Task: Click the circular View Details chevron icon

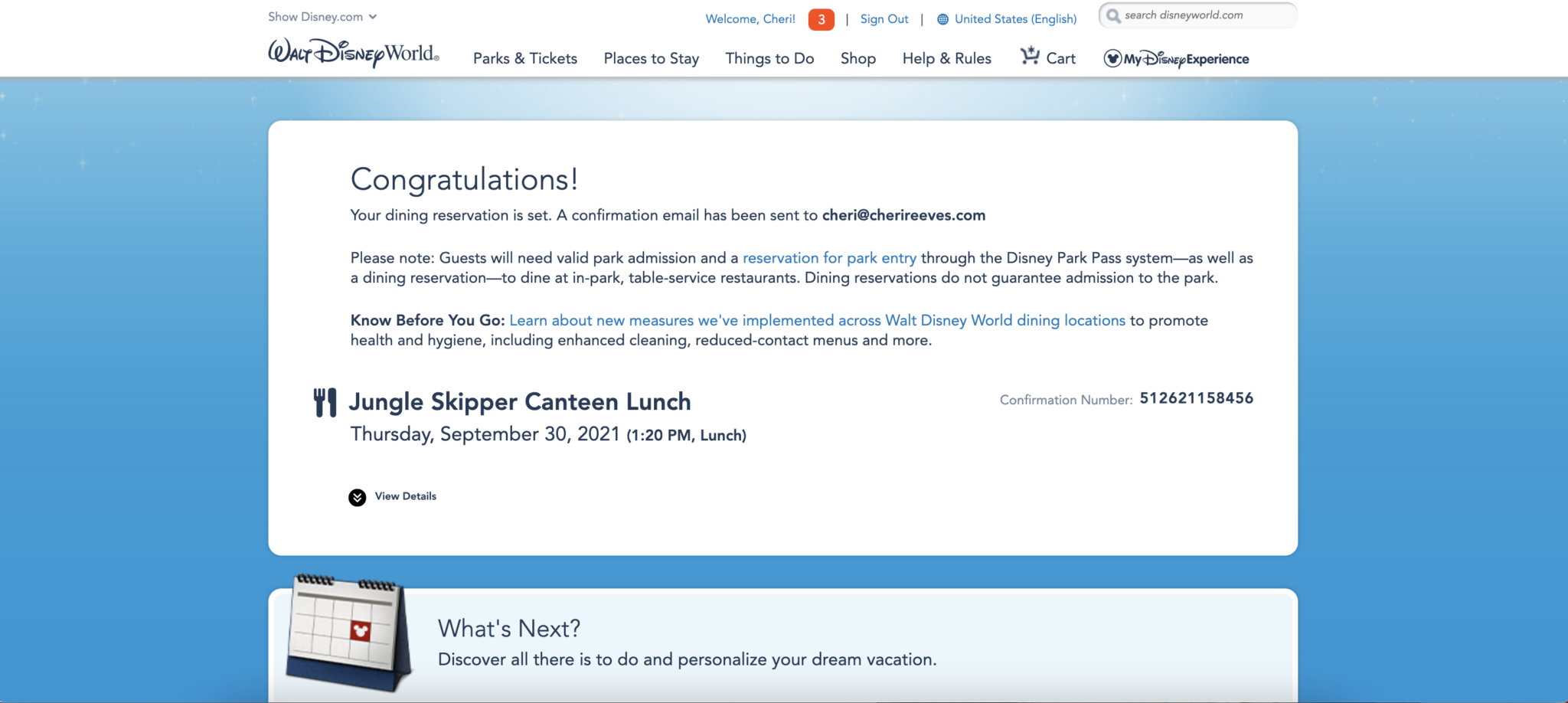Action: click(x=357, y=498)
